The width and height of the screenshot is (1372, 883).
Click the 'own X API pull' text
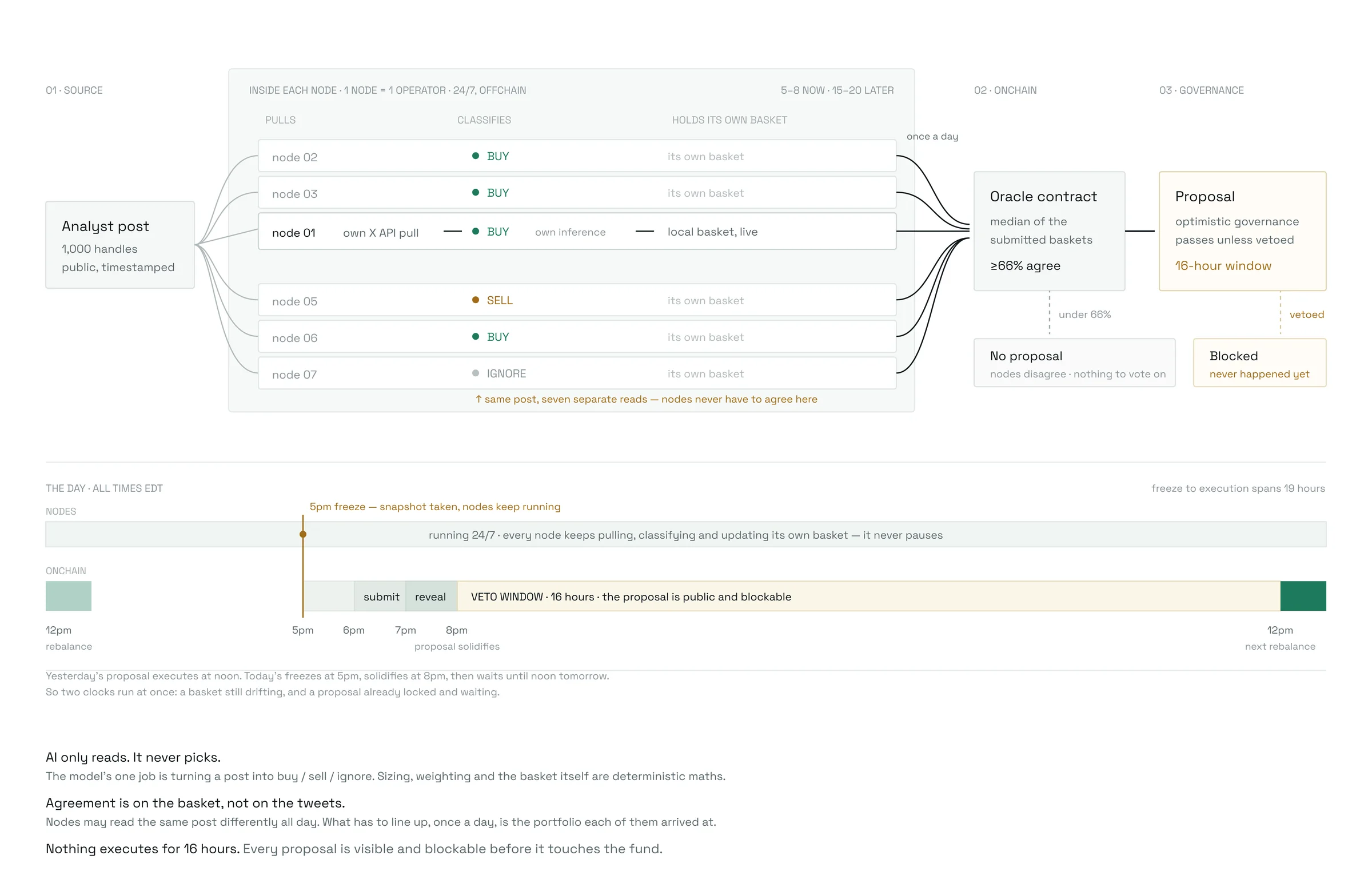coord(381,233)
